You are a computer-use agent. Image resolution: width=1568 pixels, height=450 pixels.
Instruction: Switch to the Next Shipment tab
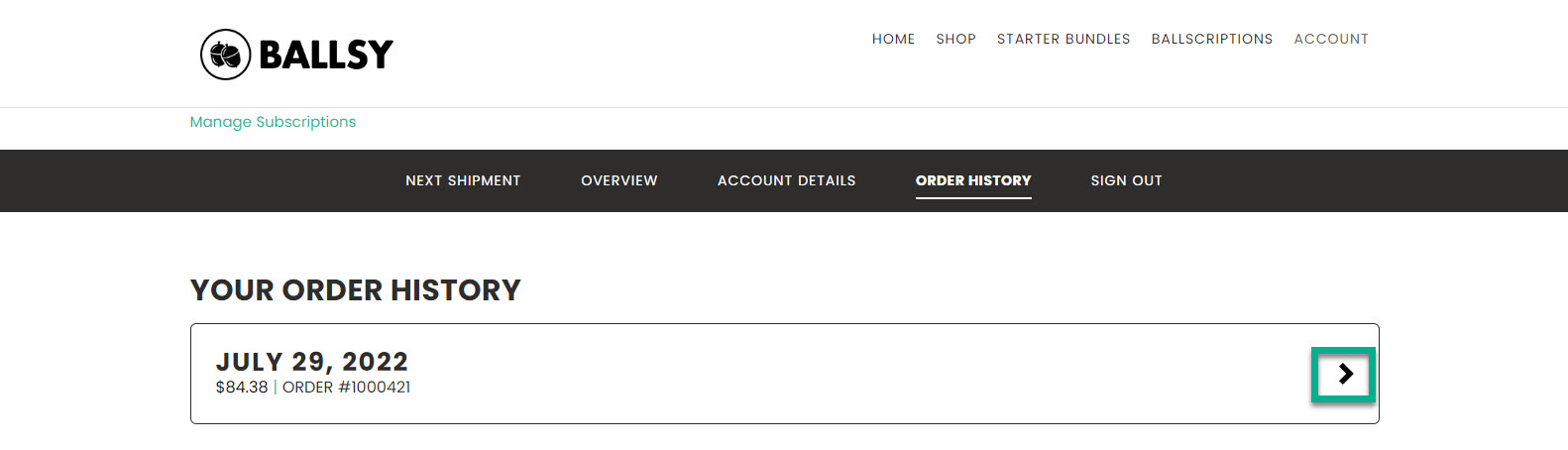(463, 180)
